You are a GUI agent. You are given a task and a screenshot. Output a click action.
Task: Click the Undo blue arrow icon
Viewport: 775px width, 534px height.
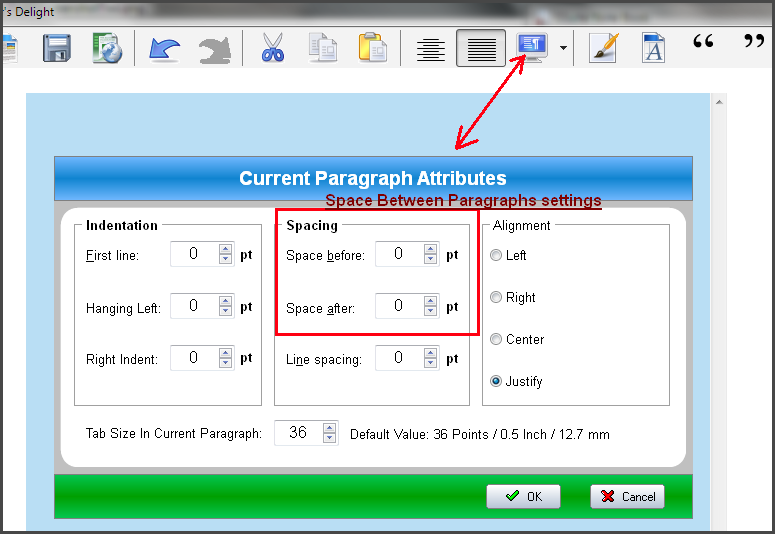click(x=164, y=49)
